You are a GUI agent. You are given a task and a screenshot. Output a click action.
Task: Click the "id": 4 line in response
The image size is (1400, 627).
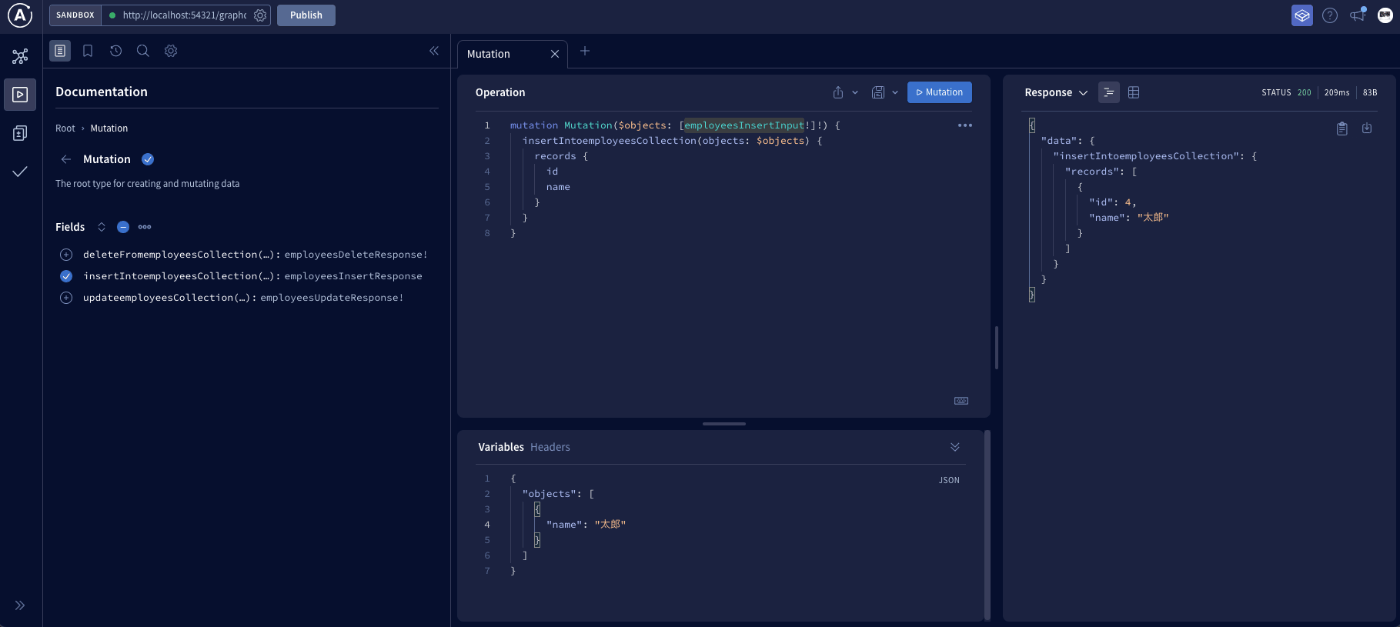[x=1113, y=202]
